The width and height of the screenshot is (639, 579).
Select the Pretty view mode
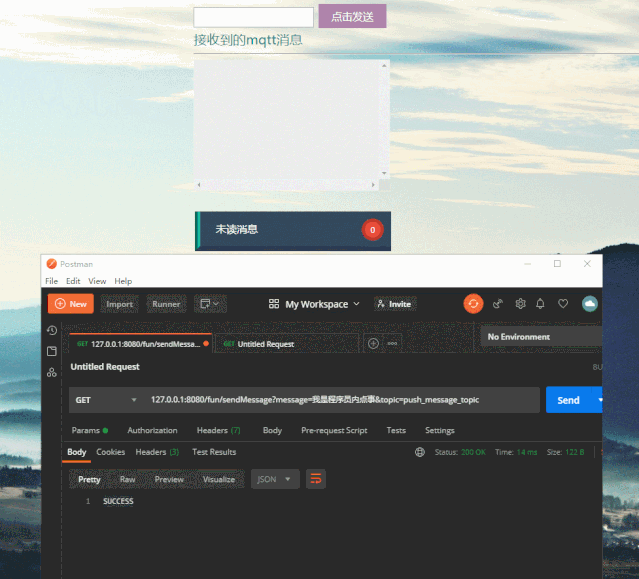point(89,479)
